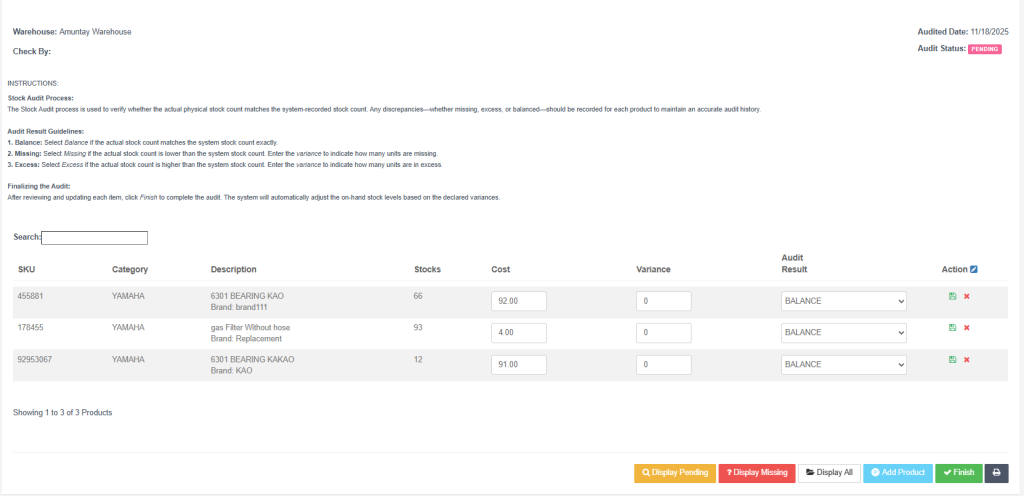The image size is (1024, 496).
Task: Finish the audit with the Finish button
Action: (x=958, y=473)
